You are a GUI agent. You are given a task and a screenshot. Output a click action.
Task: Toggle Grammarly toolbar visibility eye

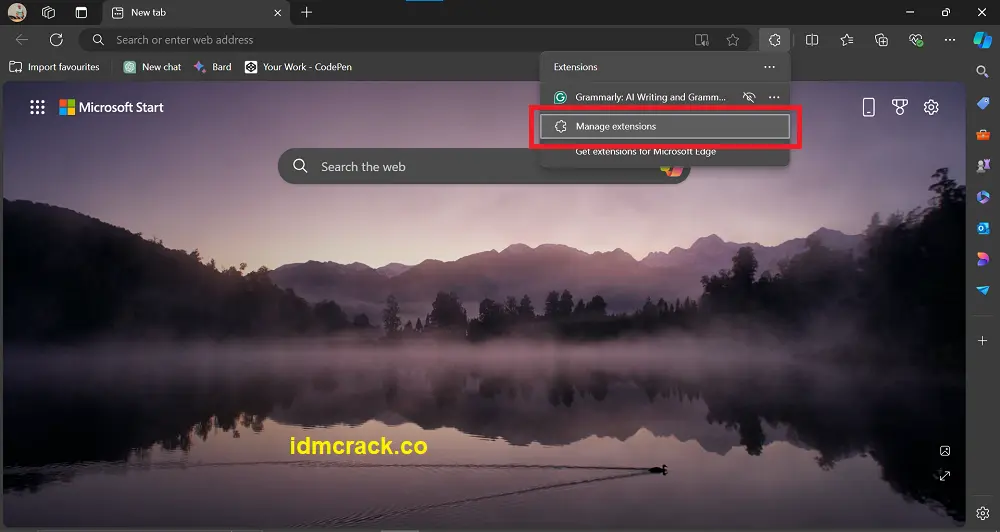[x=749, y=97]
